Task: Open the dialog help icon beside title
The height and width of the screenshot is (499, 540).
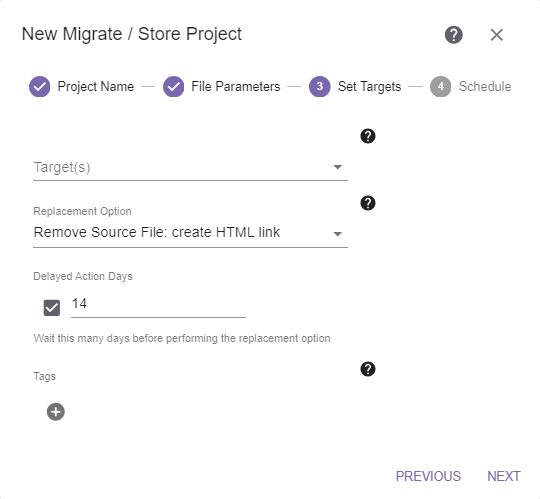Action: point(454,35)
